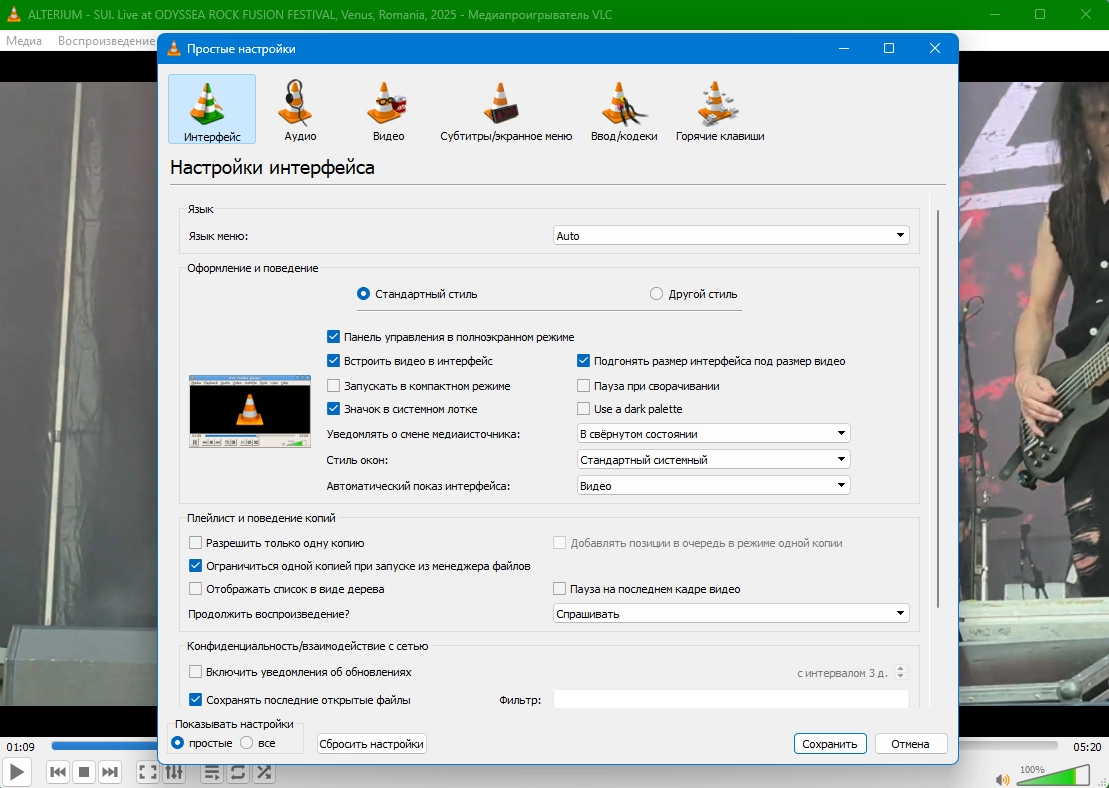This screenshot has height=788, width=1109.
Task: Open Уведомлять о смене медиаисточника dropdown
Action: [714, 434]
